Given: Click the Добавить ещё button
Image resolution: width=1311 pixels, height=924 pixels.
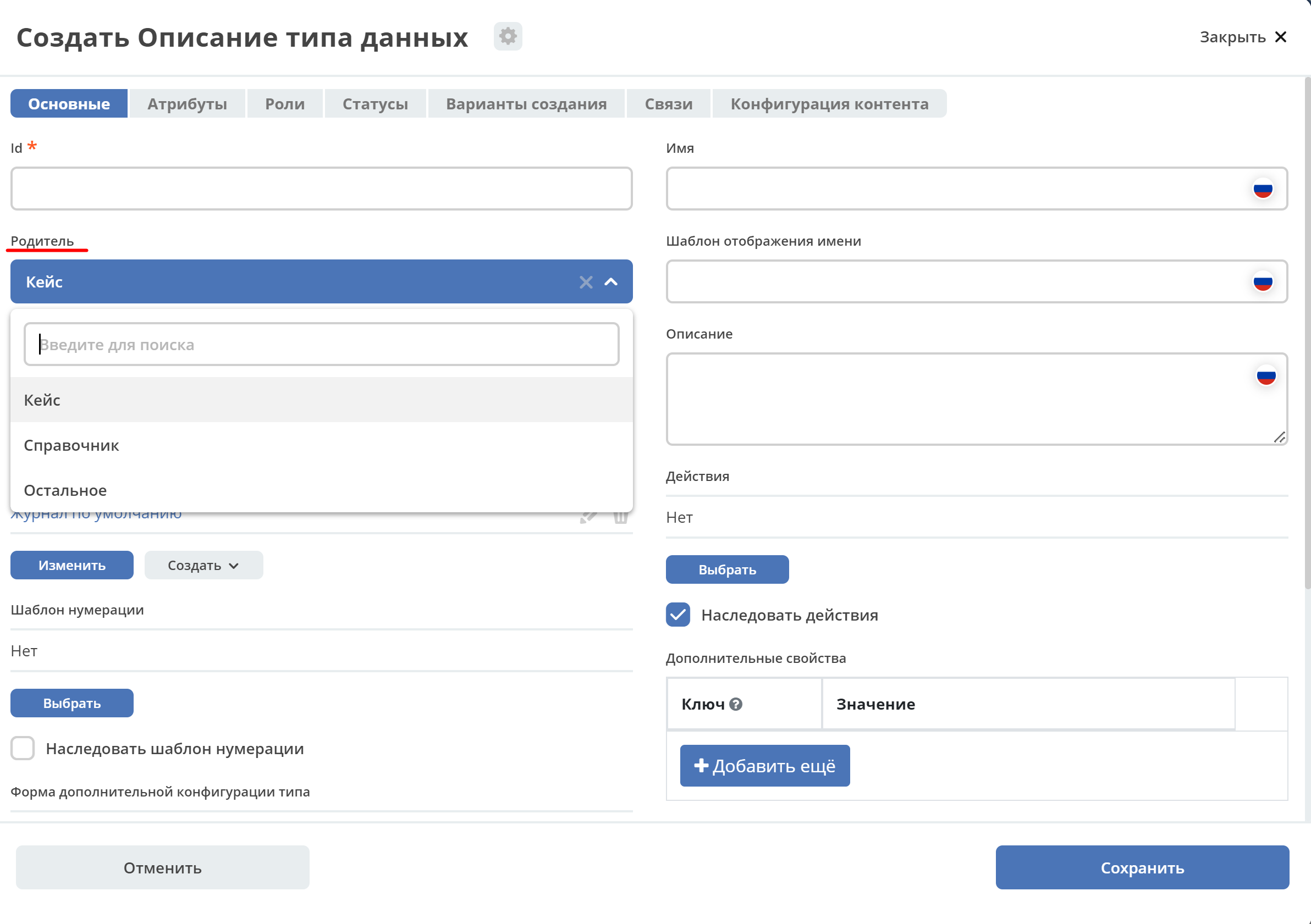Looking at the screenshot, I should pos(765,766).
